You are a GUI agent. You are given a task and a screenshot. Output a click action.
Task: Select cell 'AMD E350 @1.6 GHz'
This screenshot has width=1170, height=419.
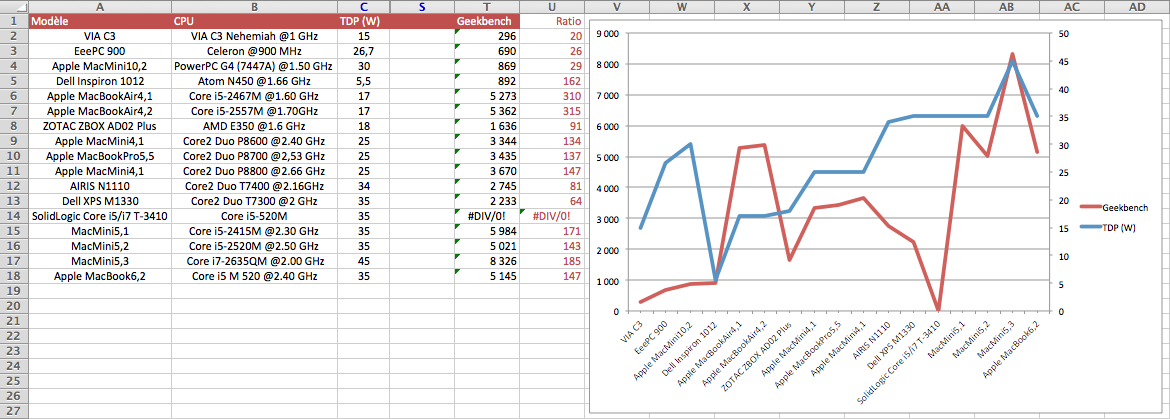[x=254, y=125]
